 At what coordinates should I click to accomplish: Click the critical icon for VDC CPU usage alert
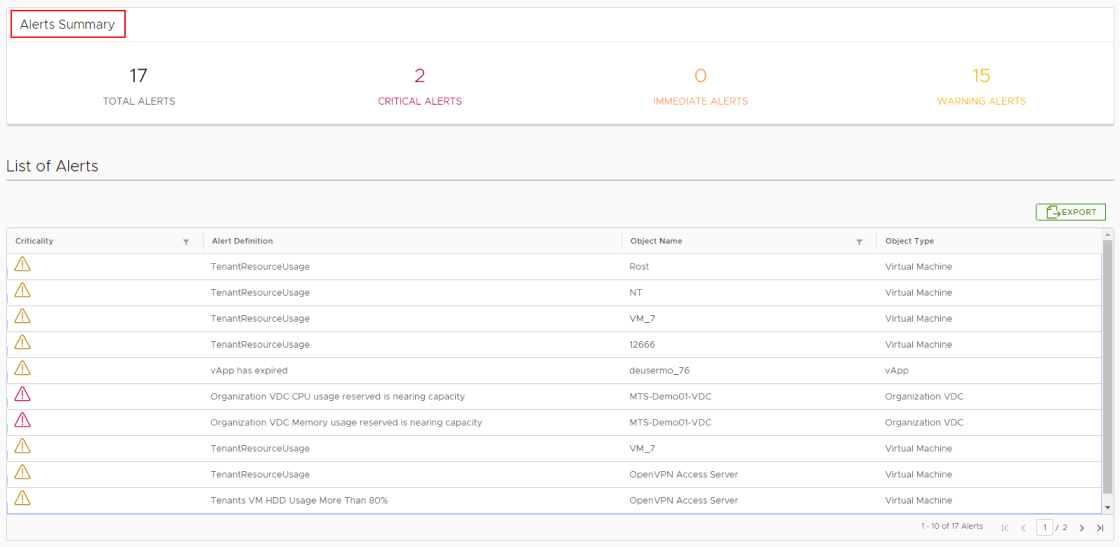click(22, 395)
